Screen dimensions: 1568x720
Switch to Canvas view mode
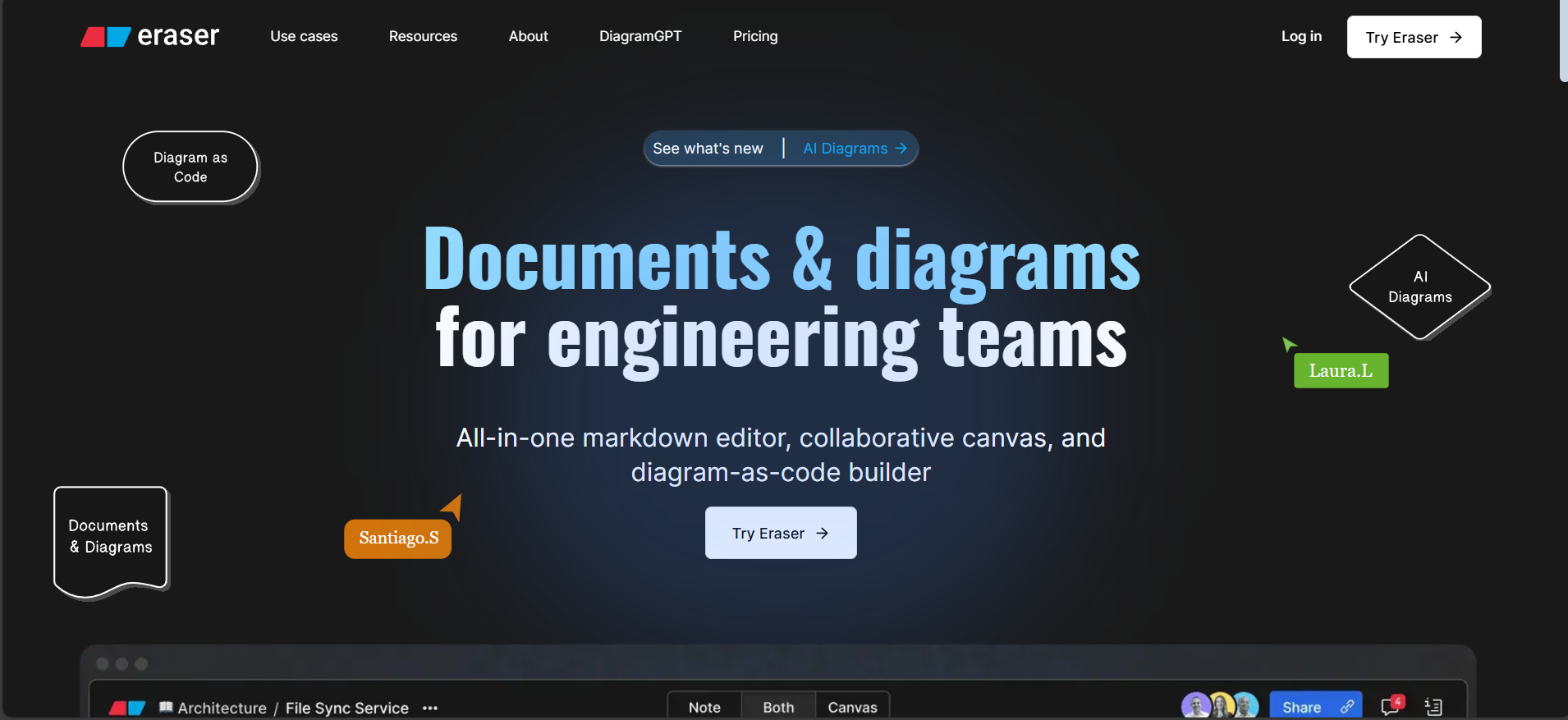point(852,707)
